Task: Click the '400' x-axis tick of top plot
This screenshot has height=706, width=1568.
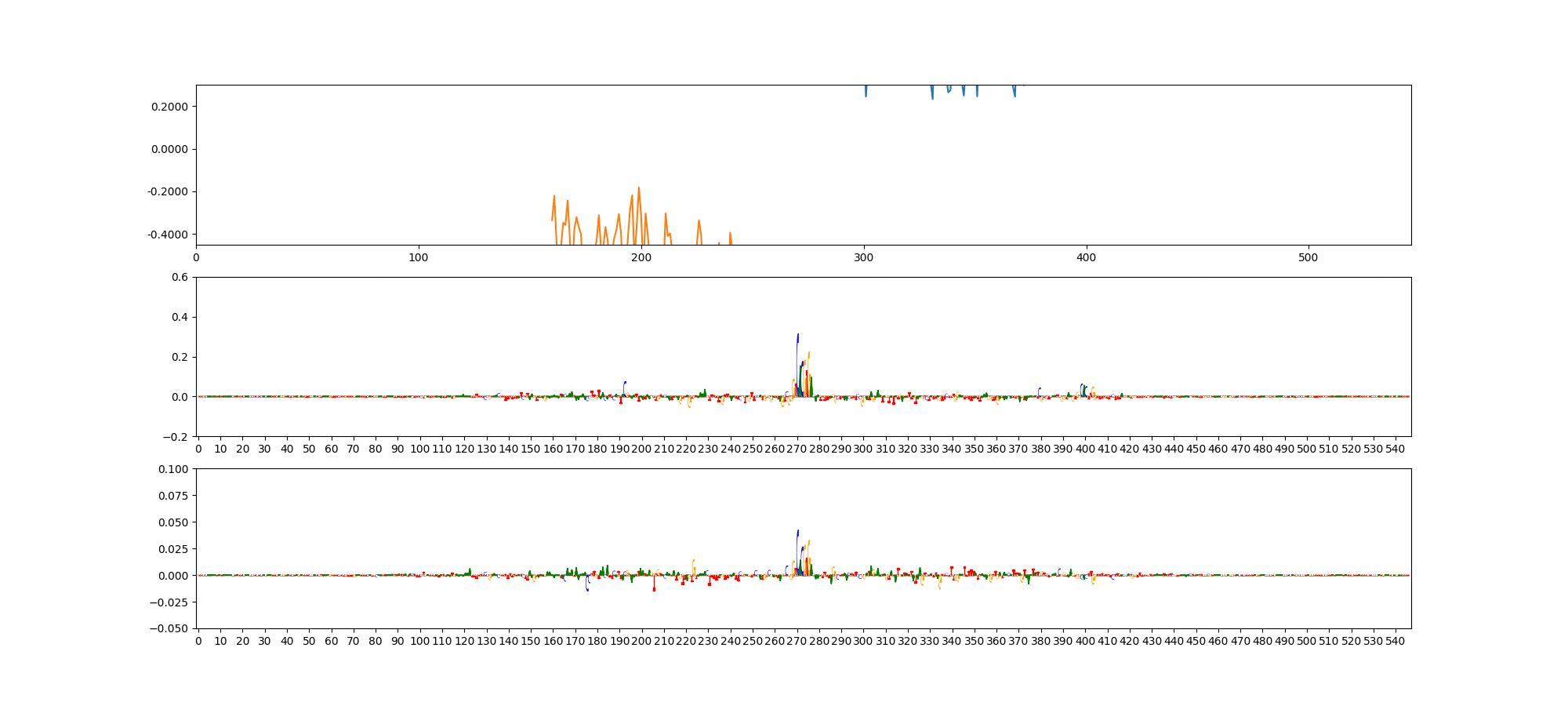Action: pos(1086,257)
